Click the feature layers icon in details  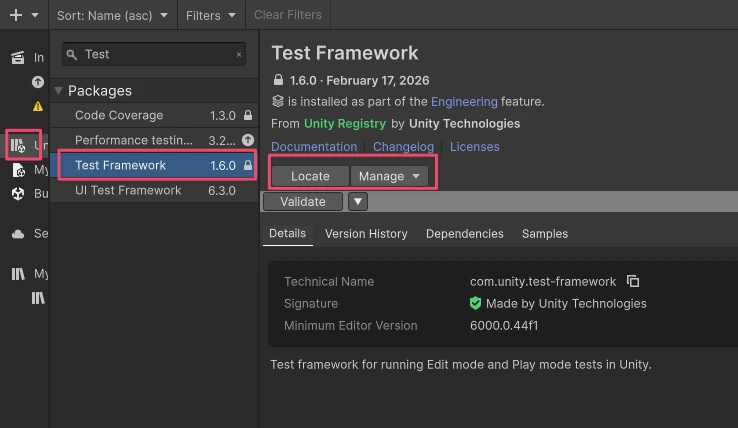click(278, 101)
